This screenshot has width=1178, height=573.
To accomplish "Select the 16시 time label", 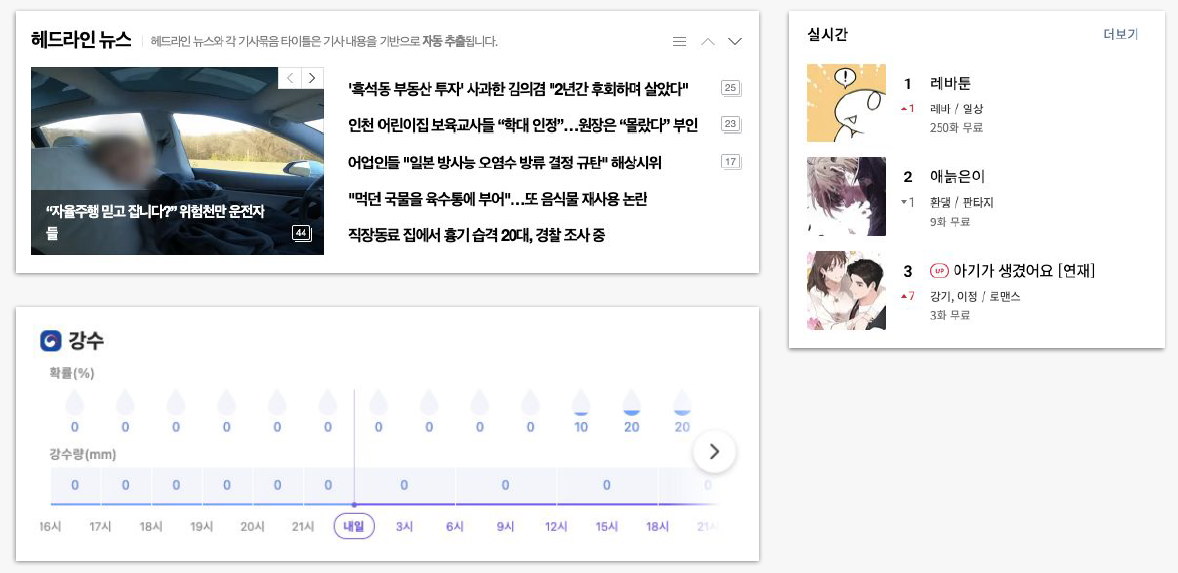I will pyautogui.click(x=50, y=526).
